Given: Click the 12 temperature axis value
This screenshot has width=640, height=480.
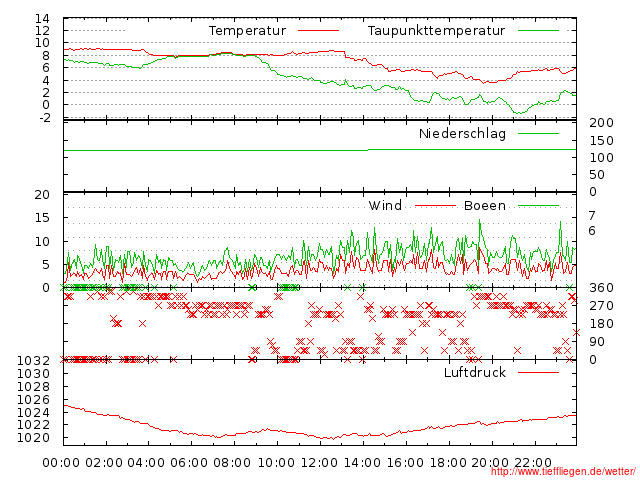Looking at the screenshot, I should point(42,31).
